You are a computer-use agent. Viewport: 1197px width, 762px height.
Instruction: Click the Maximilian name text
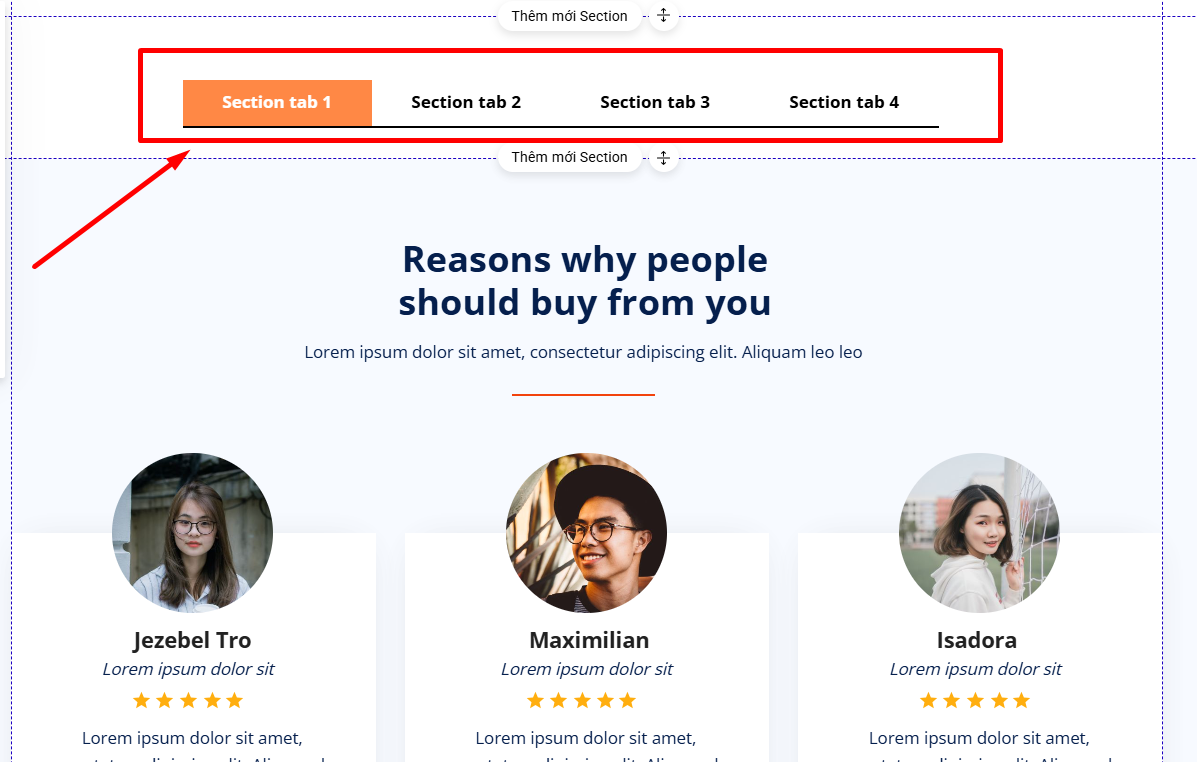589,640
